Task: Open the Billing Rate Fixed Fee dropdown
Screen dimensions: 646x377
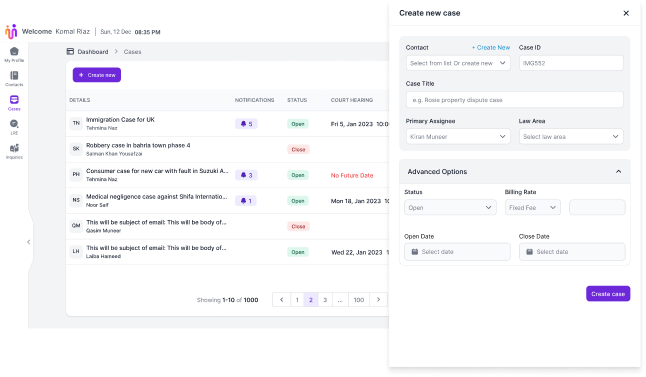Action: coord(533,208)
